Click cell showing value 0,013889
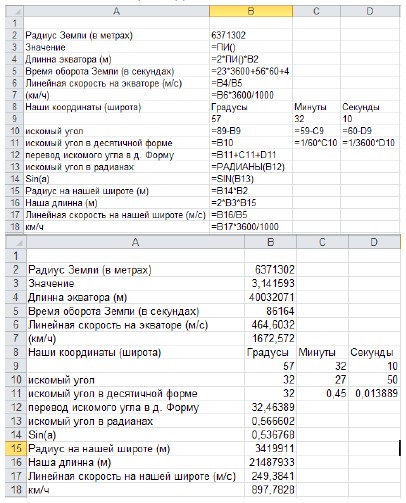 point(374,393)
